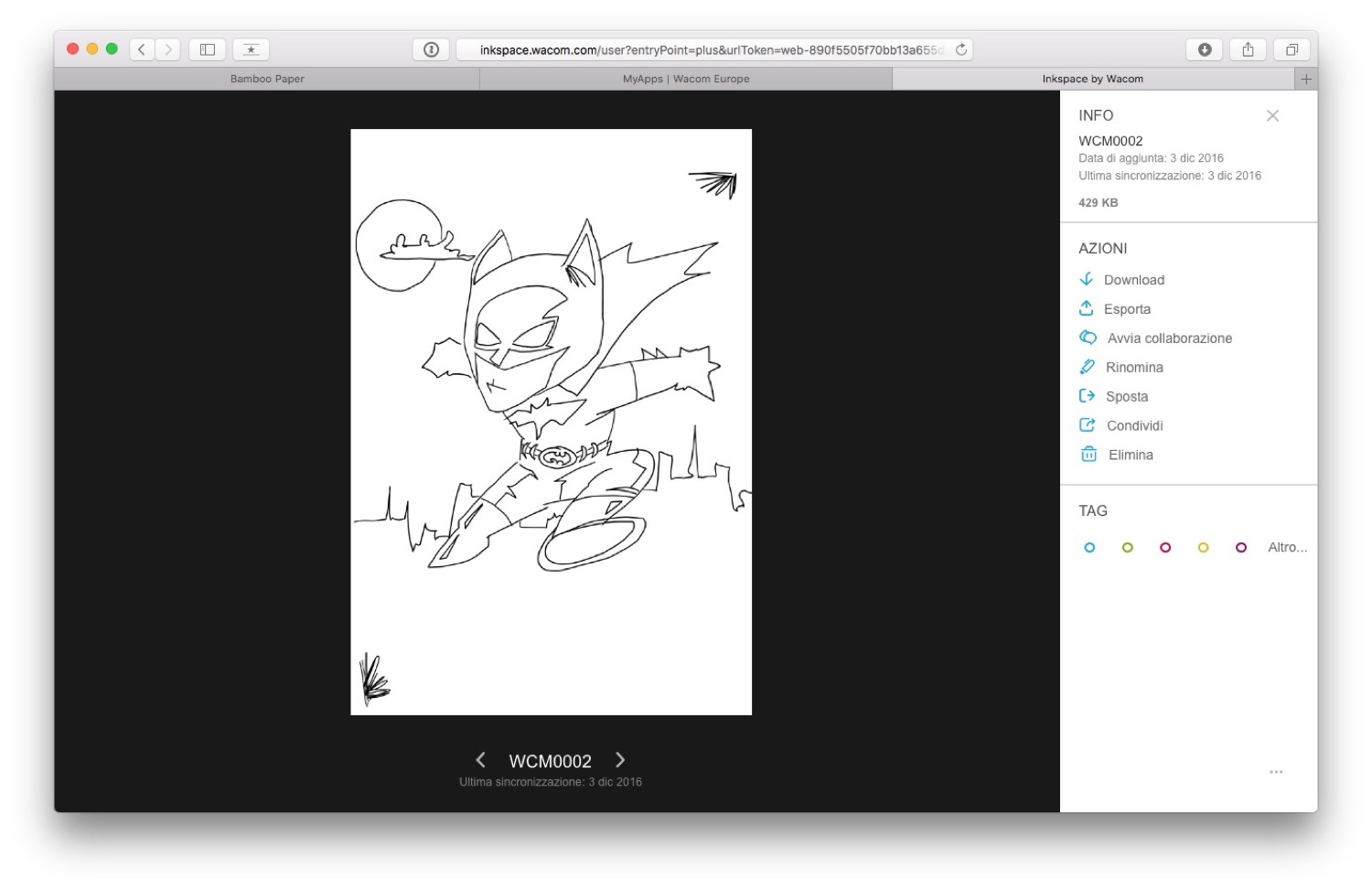Open the three-dots more options menu
The height and width of the screenshot is (890, 1372).
pos(1276,772)
